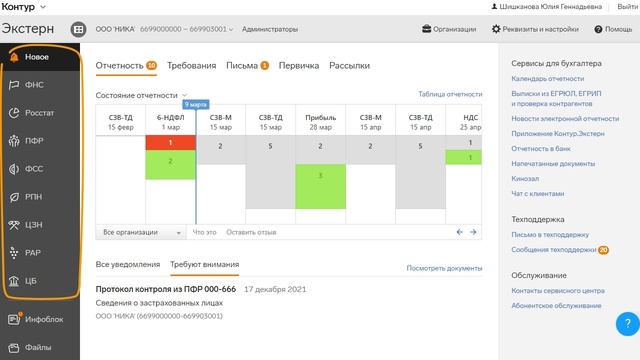Image resolution: width=640 pixels, height=360 pixels.
Task: Click the Прибыль 28 мар column header
Action: [x=320, y=122]
